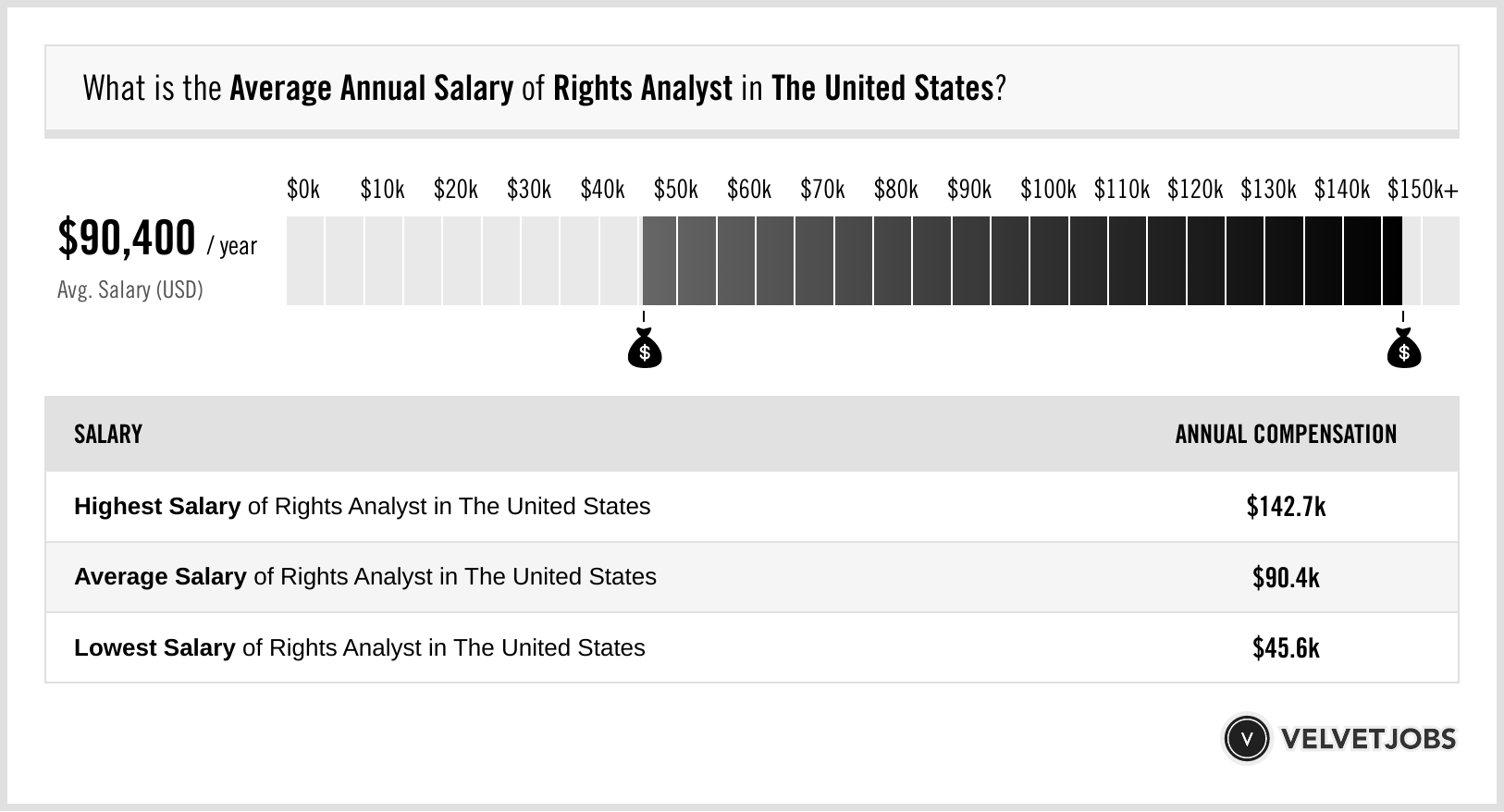Viewport: 1504px width, 812px height.
Task: Select the Average Salary table row
Action: (x=751, y=577)
